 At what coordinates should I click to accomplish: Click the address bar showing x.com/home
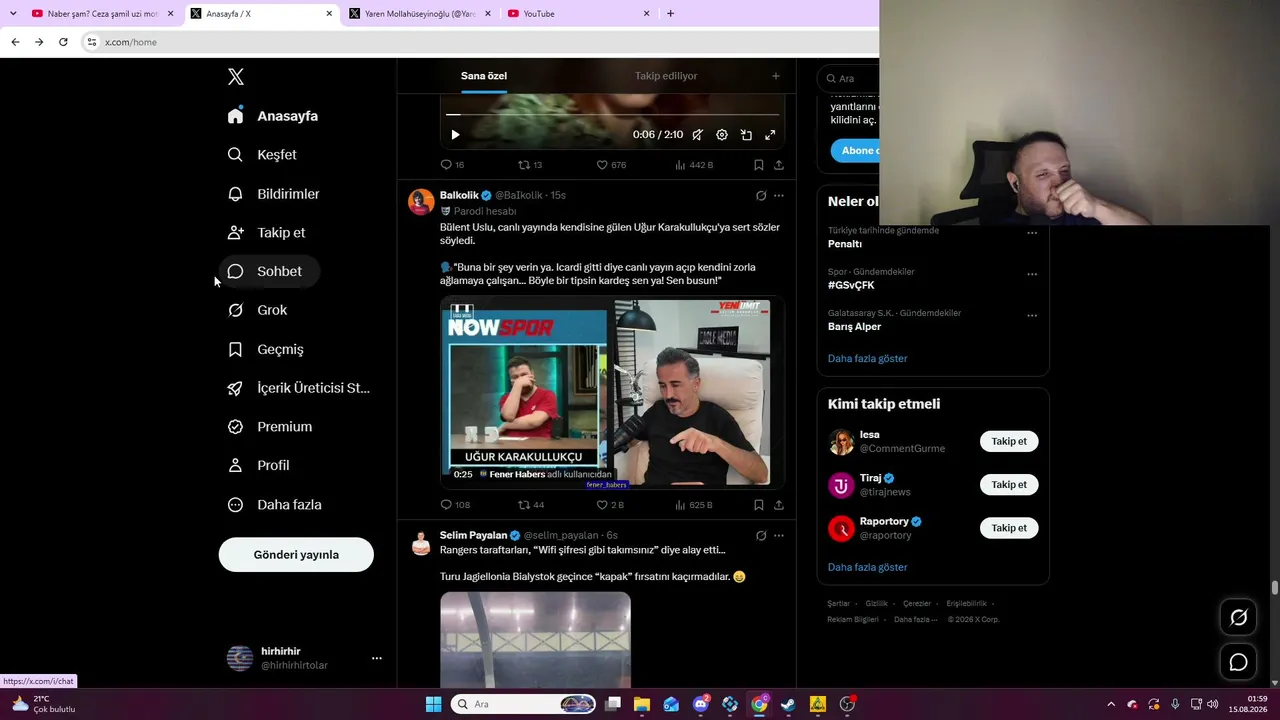point(480,42)
